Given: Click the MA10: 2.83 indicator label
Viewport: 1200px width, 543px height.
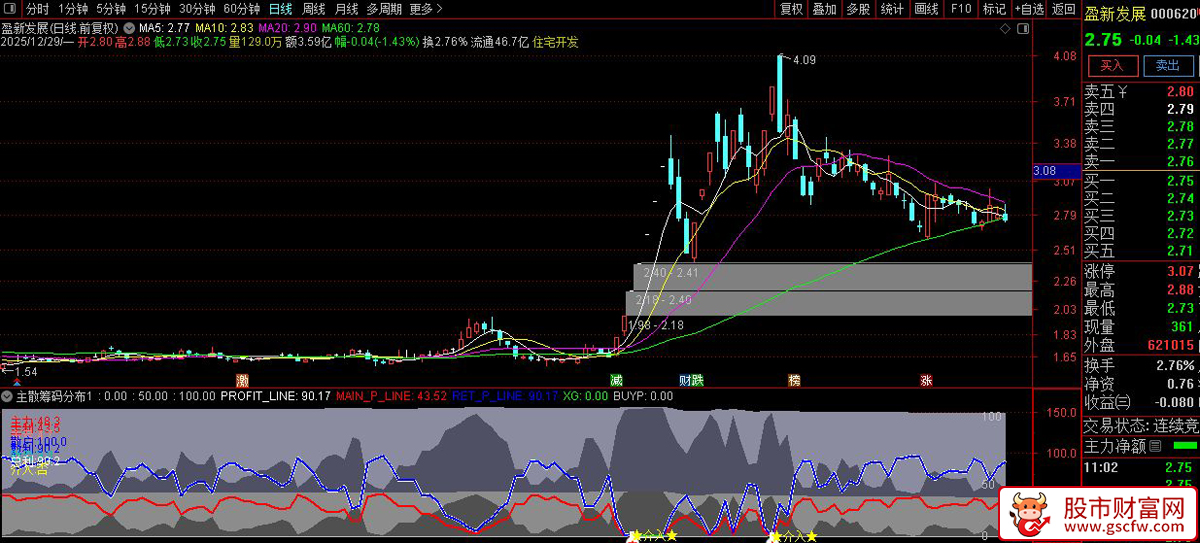Looking at the screenshot, I should coord(223,28).
